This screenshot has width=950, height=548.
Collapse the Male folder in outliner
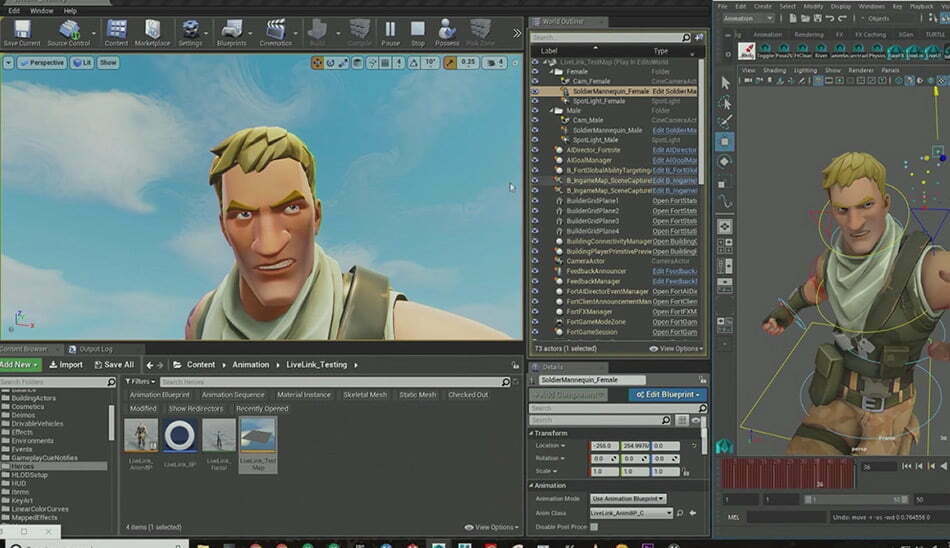552,111
